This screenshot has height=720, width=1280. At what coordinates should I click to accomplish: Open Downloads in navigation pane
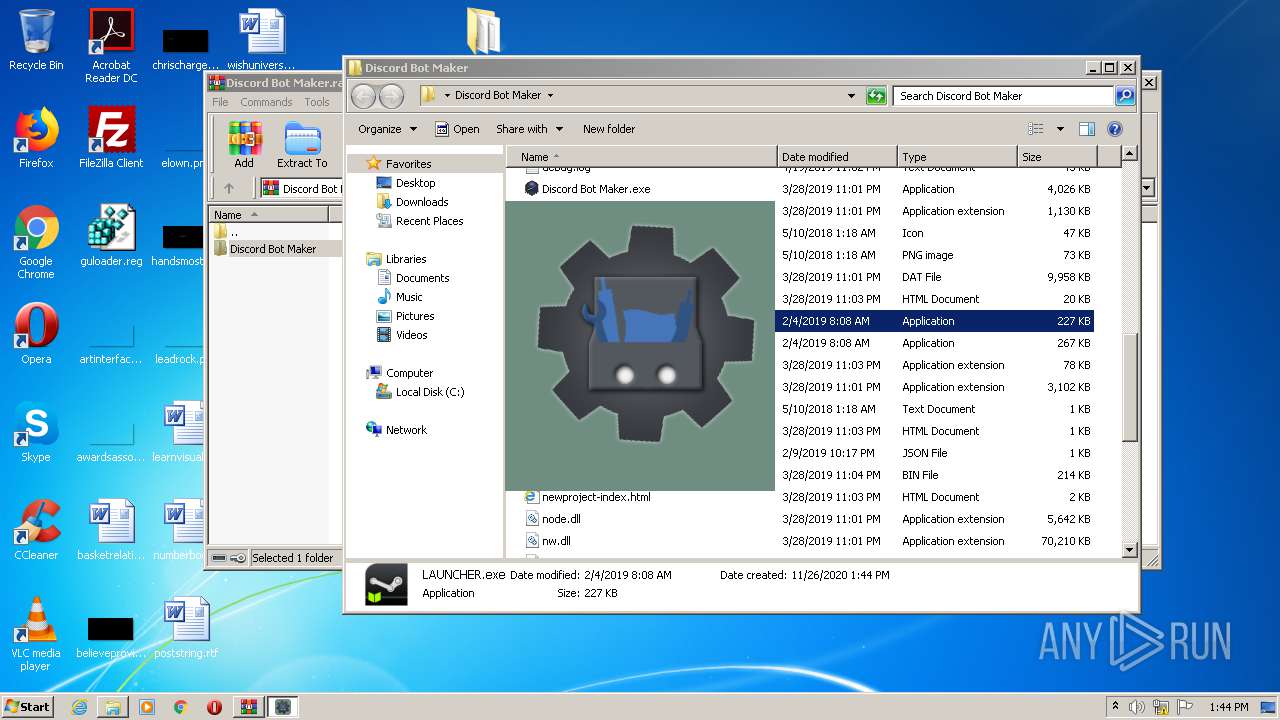coord(422,202)
